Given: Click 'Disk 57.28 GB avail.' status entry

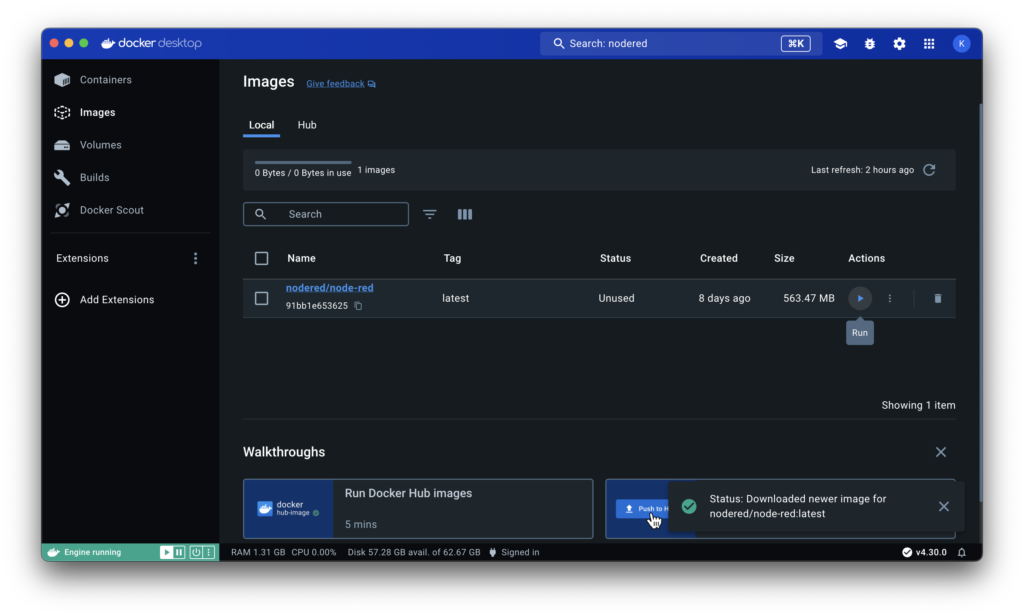Looking at the screenshot, I should [x=414, y=553].
